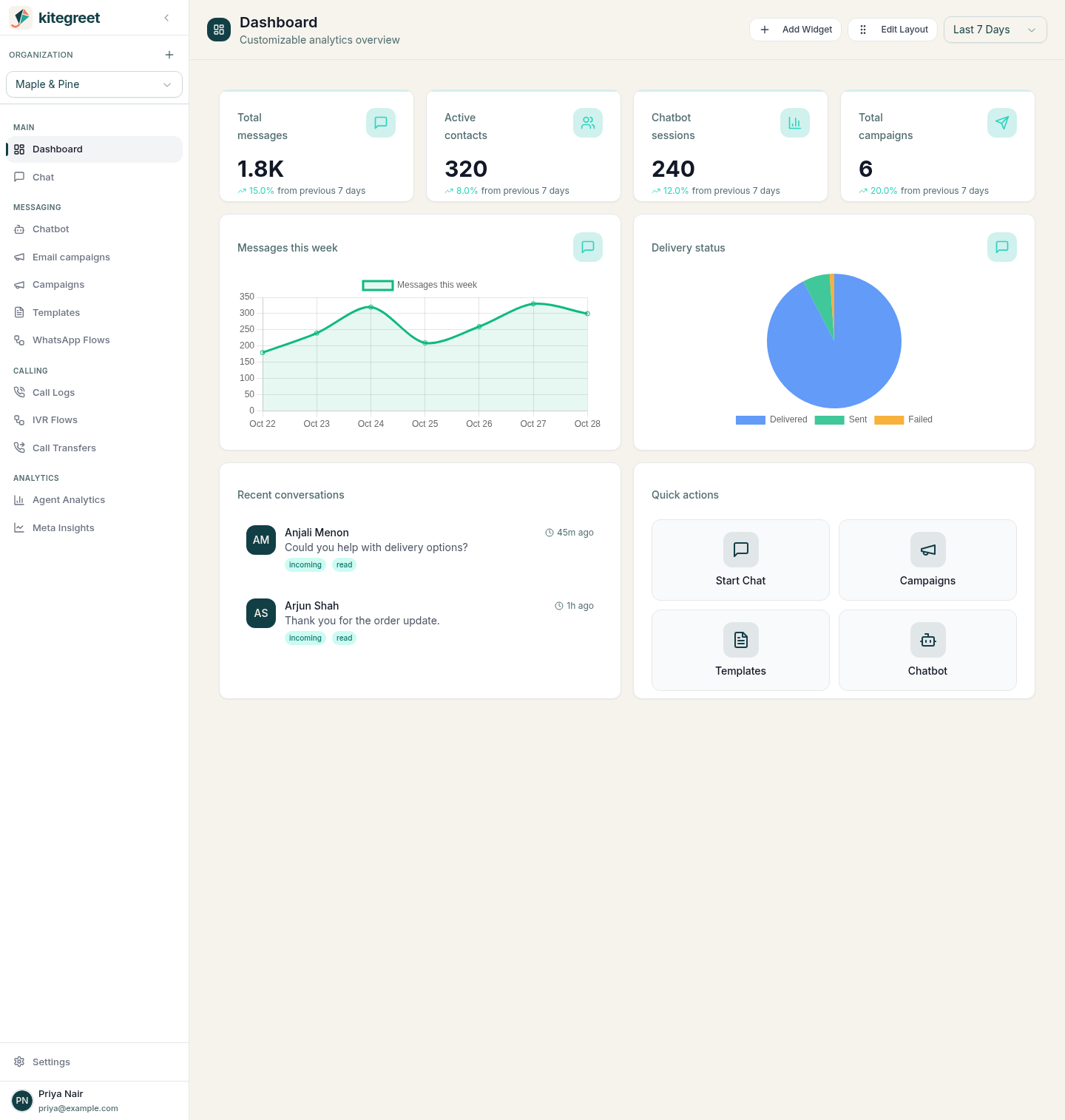Click Arjun Shah's read tag

click(345, 638)
